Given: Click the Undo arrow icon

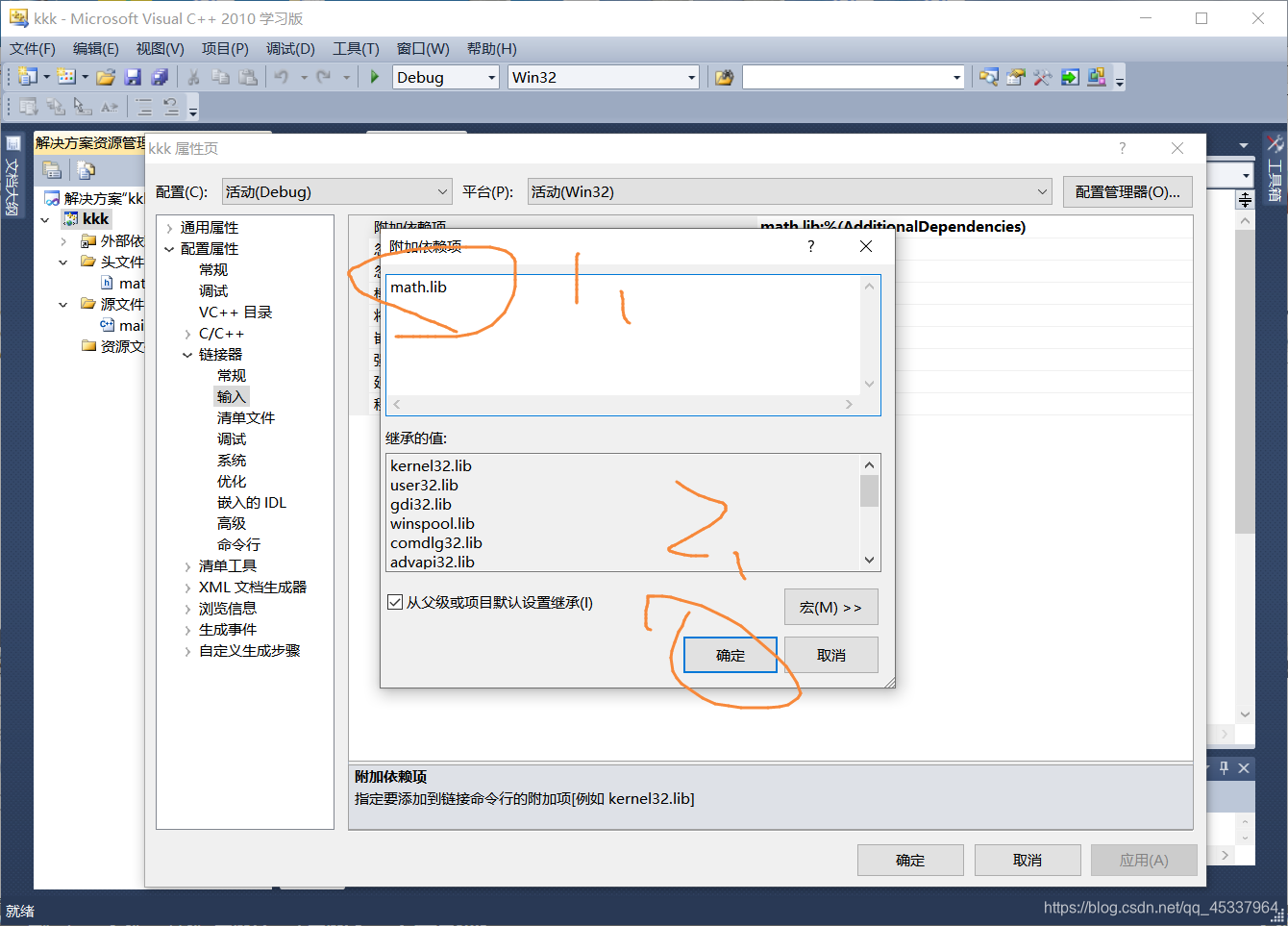Looking at the screenshot, I should pos(282,77).
